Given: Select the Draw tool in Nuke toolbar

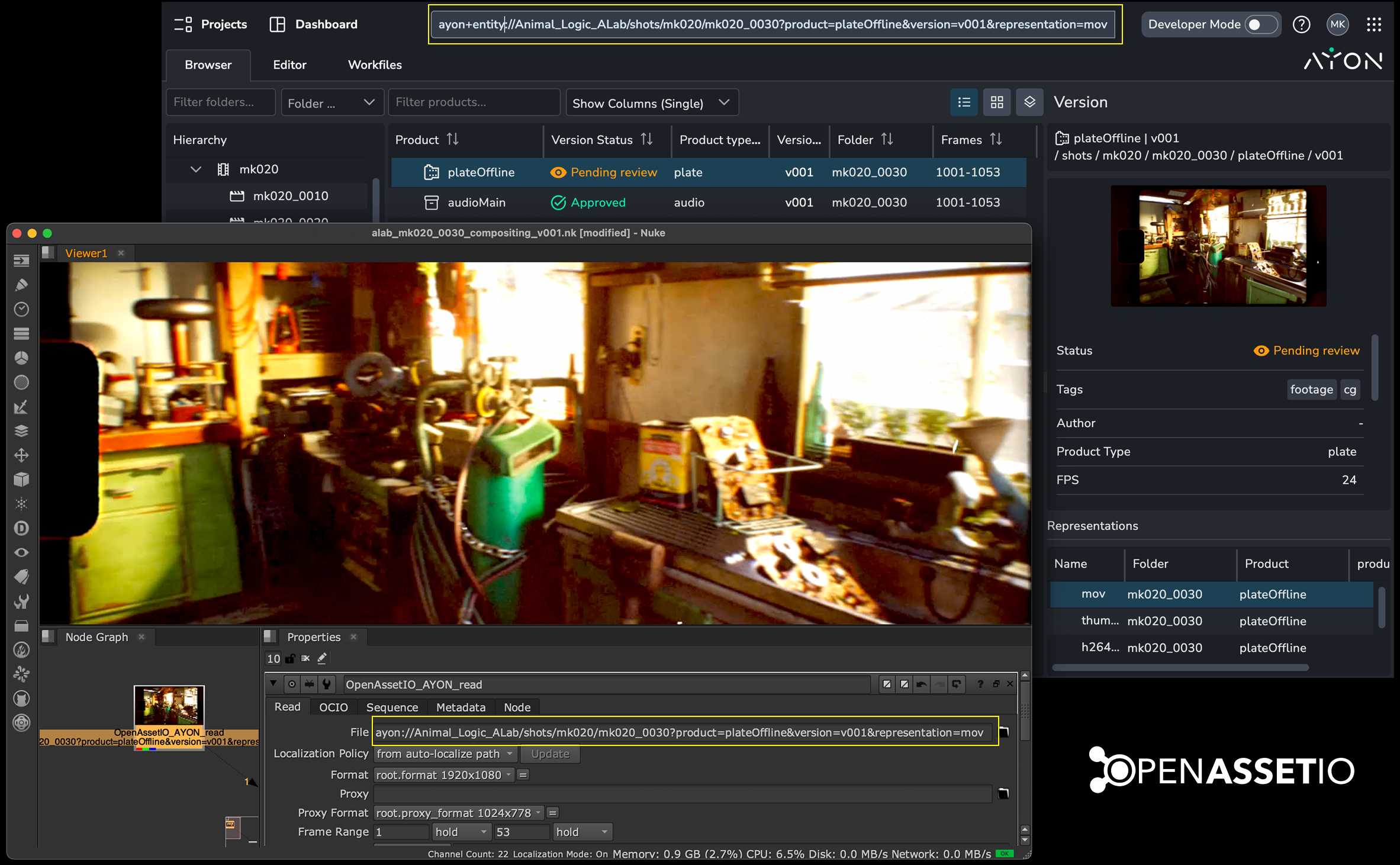Looking at the screenshot, I should click(21, 285).
